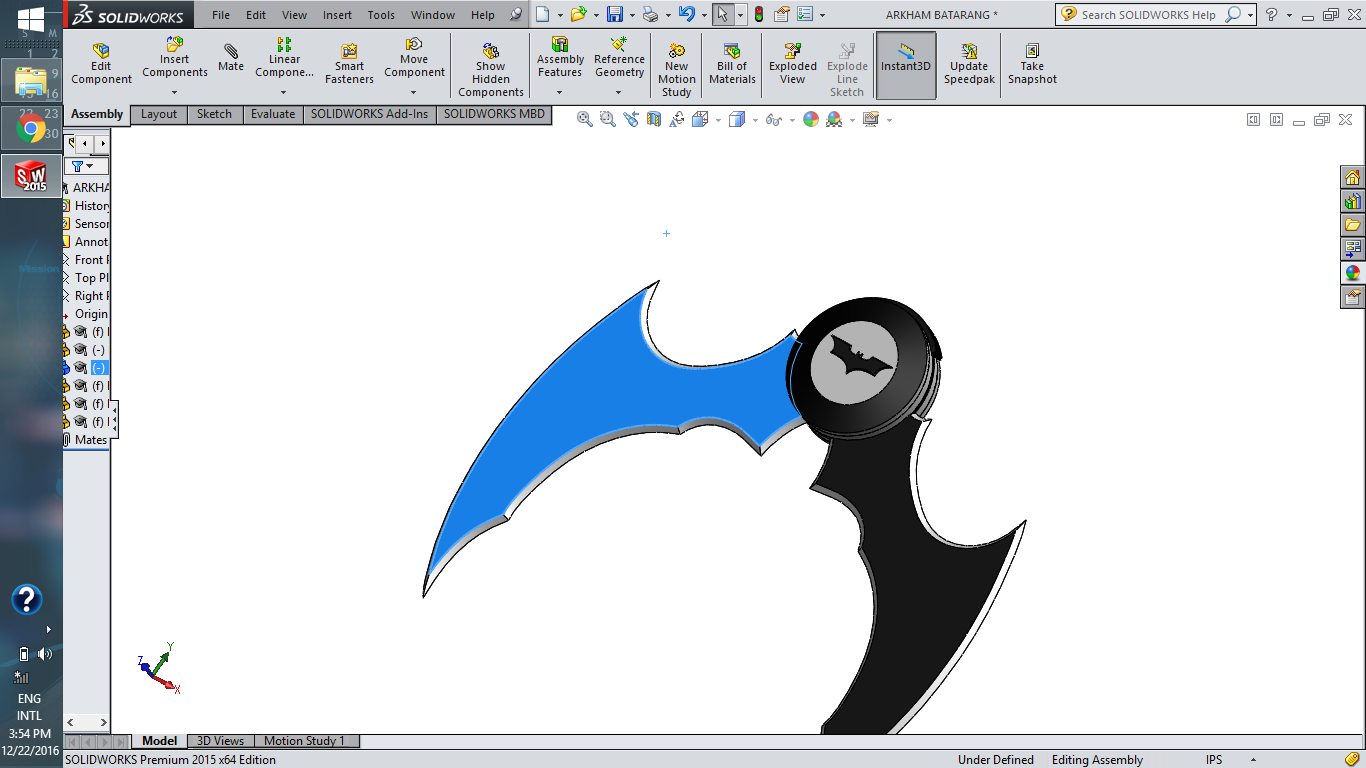Switch to the Sketch tab
Image resolution: width=1366 pixels, height=768 pixels.
click(214, 114)
